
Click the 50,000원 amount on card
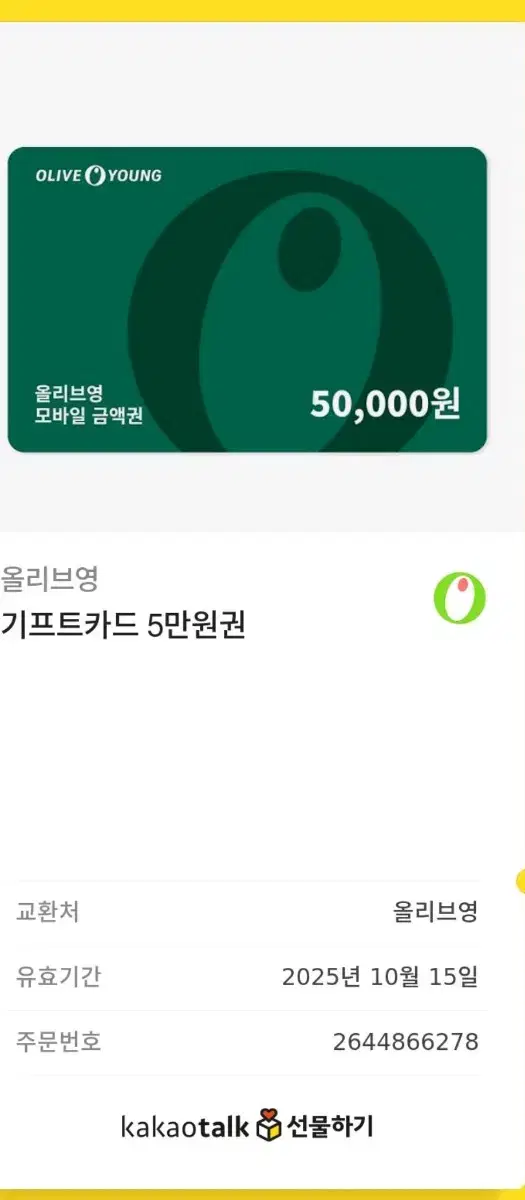point(385,403)
